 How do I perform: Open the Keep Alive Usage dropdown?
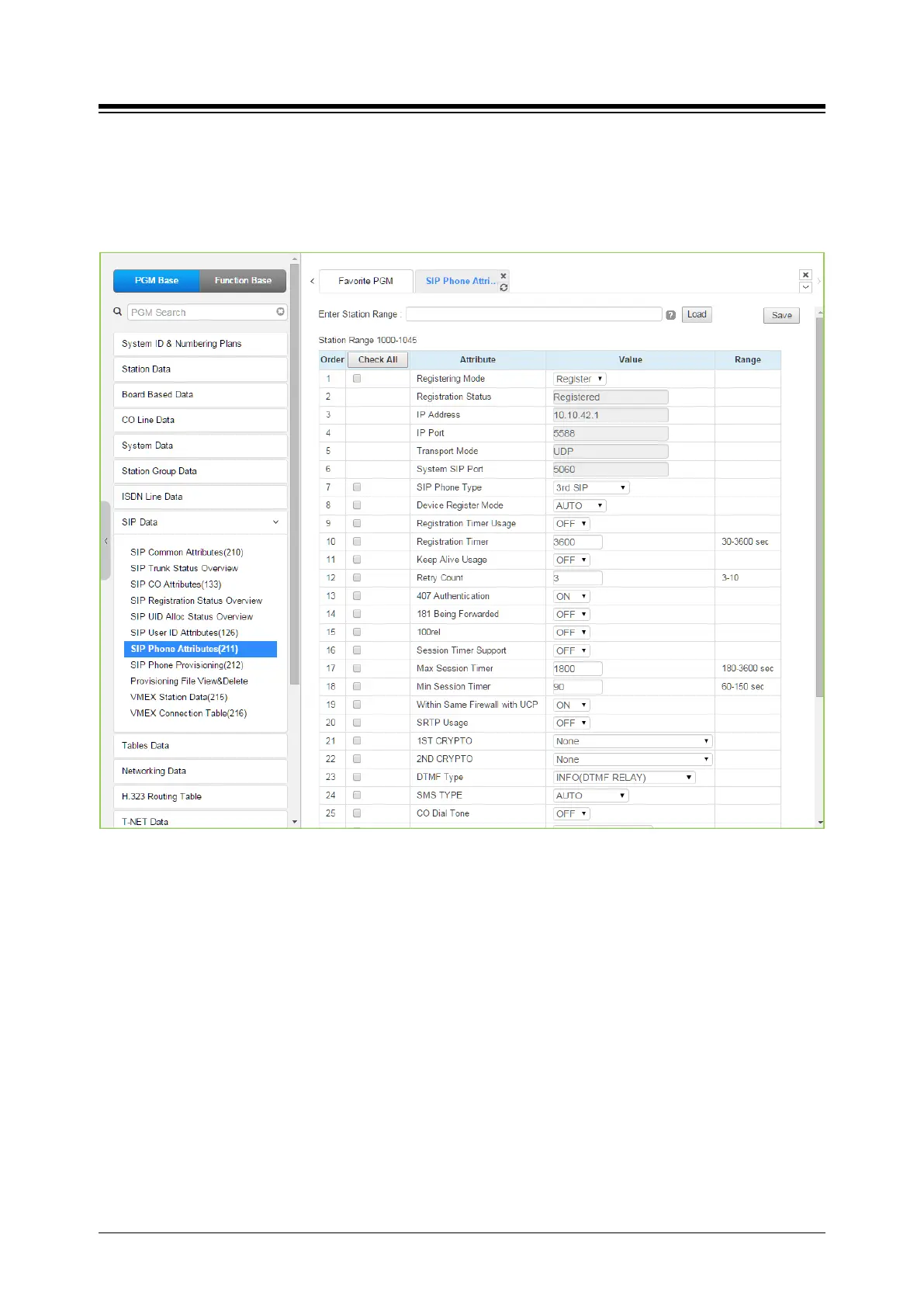[572, 560]
